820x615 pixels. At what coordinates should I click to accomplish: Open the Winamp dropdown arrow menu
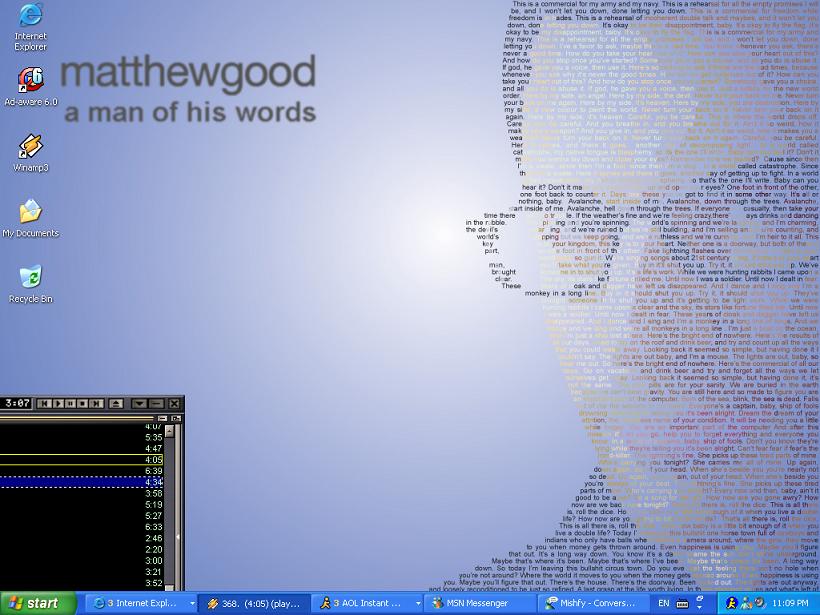click(x=140, y=403)
